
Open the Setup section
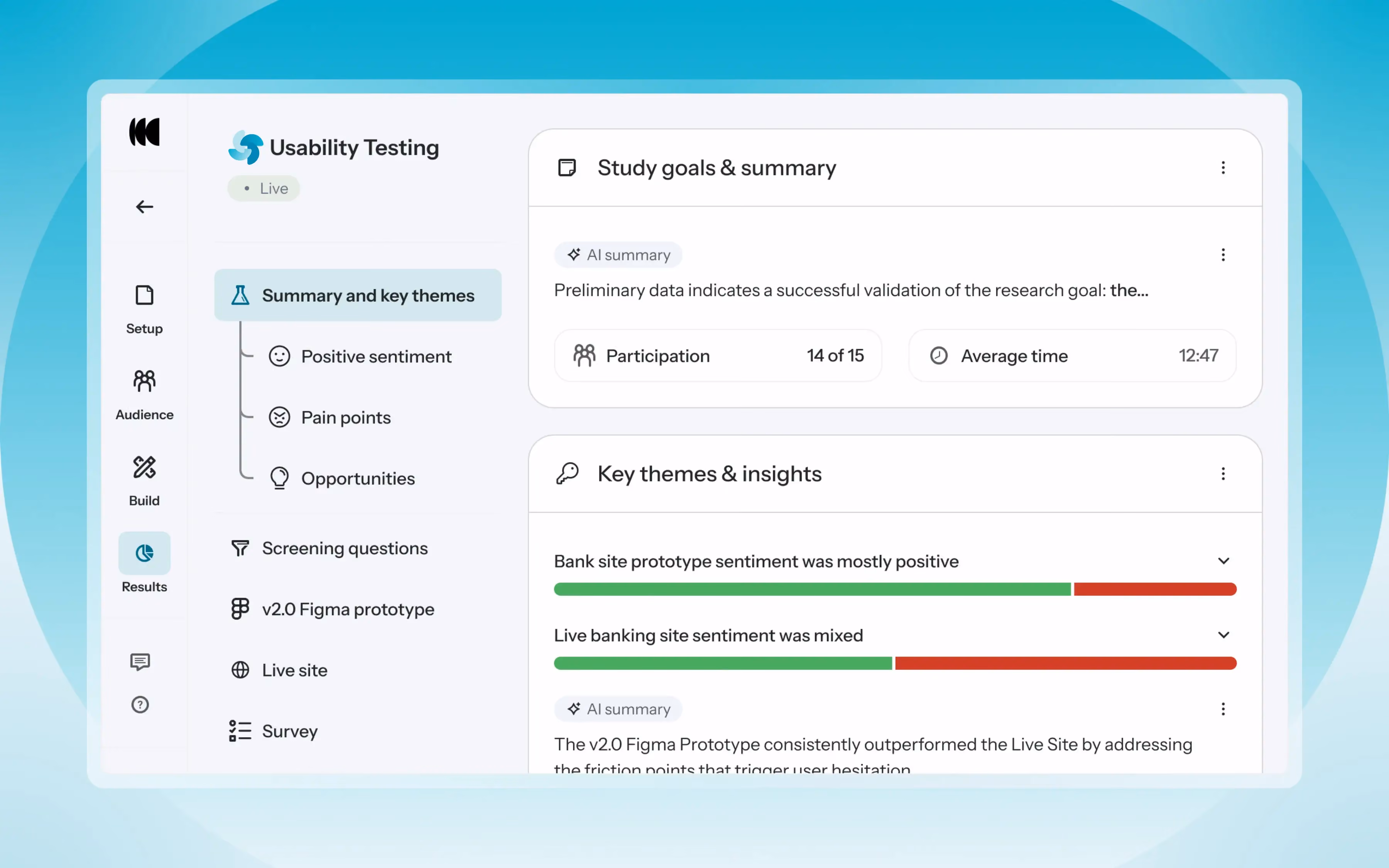pyautogui.click(x=144, y=310)
